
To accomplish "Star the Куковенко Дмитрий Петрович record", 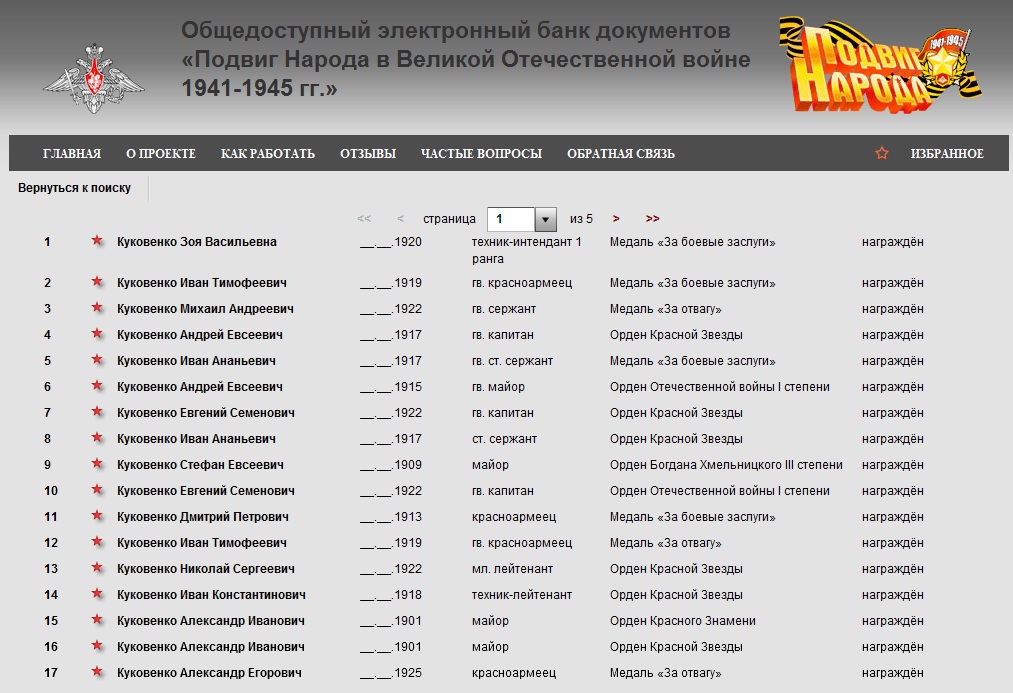I will 97,517.
